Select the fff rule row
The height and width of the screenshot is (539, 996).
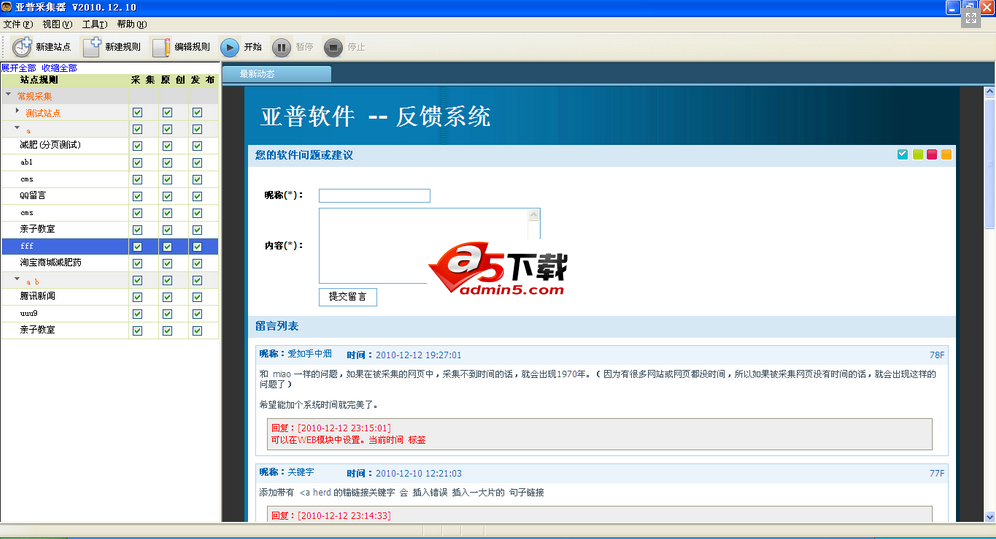[109, 246]
